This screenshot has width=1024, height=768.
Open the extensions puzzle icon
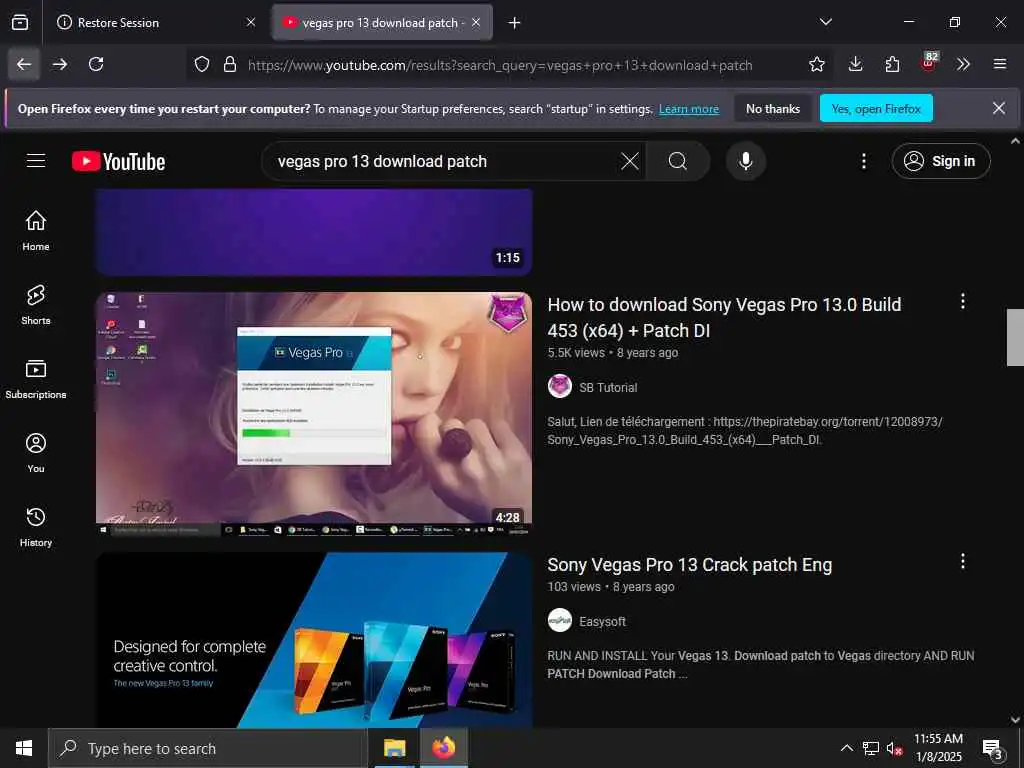[x=892, y=64]
